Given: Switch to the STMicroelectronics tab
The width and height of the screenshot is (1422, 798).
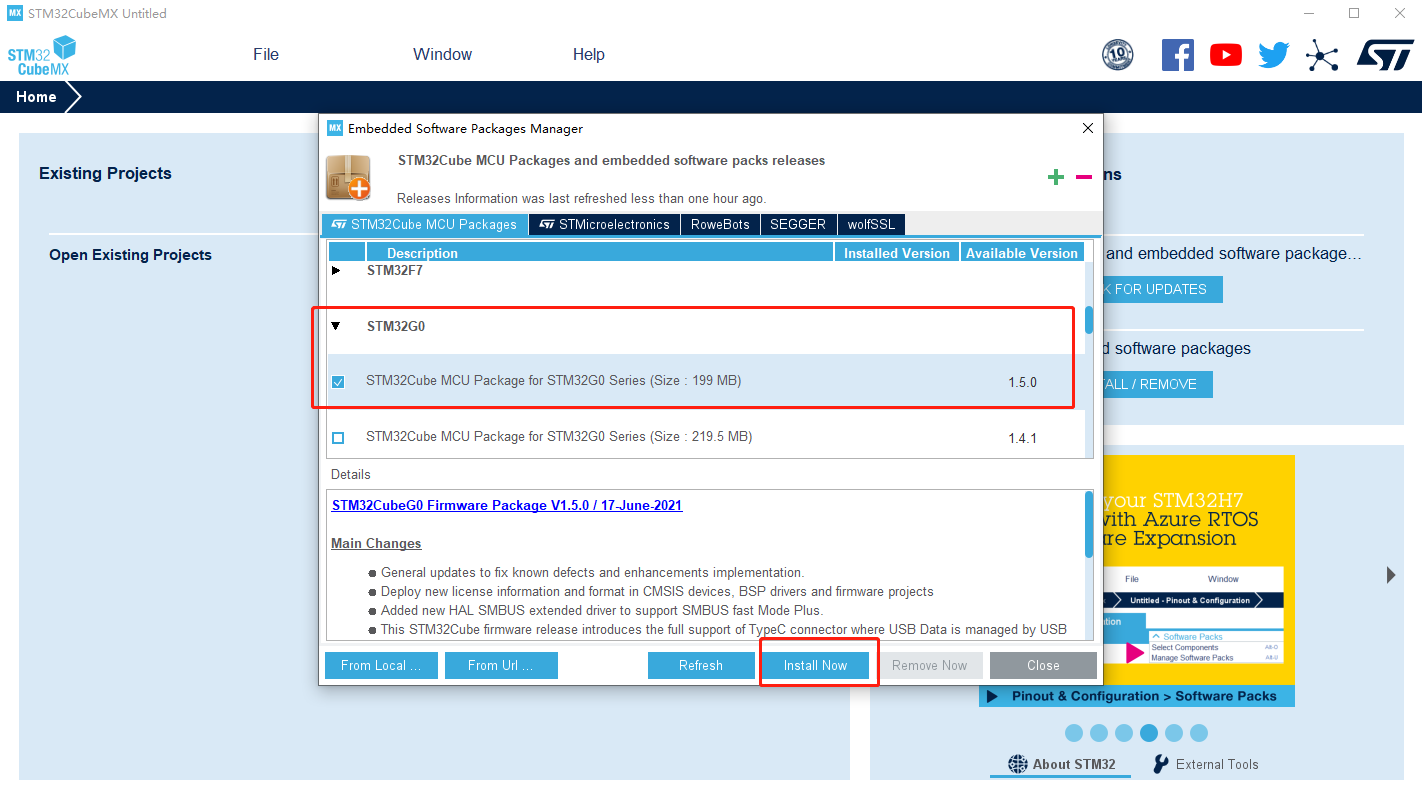Looking at the screenshot, I should [x=604, y=225].
